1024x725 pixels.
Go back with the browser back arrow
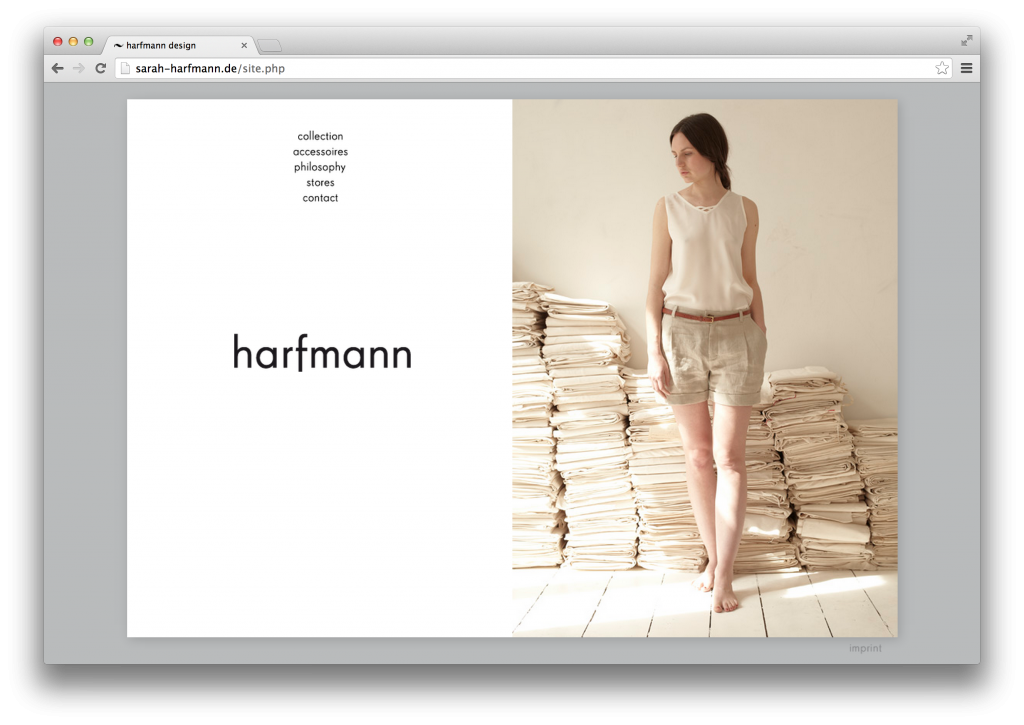(x=57, y=68)
